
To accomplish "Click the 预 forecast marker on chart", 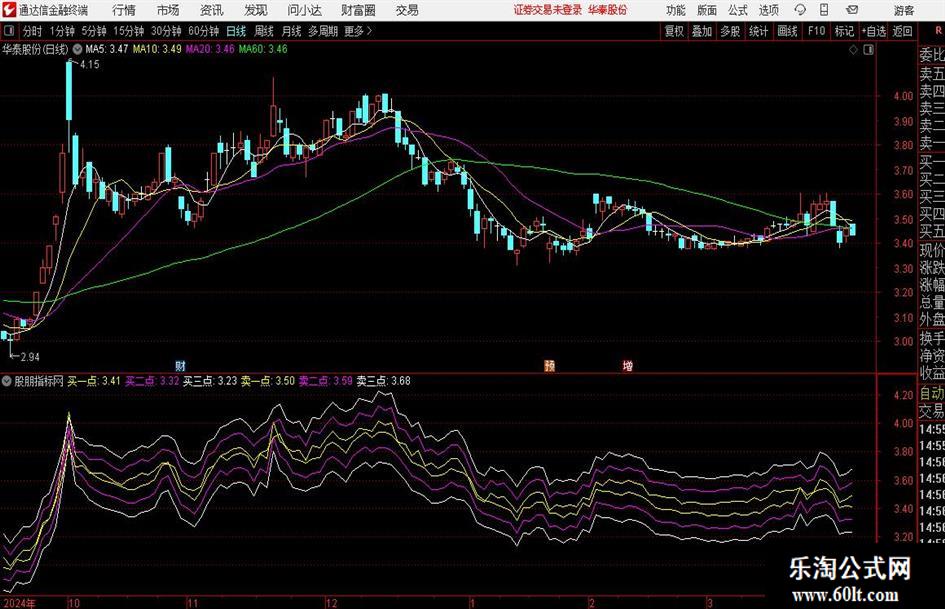I will (x=549, y=365).
